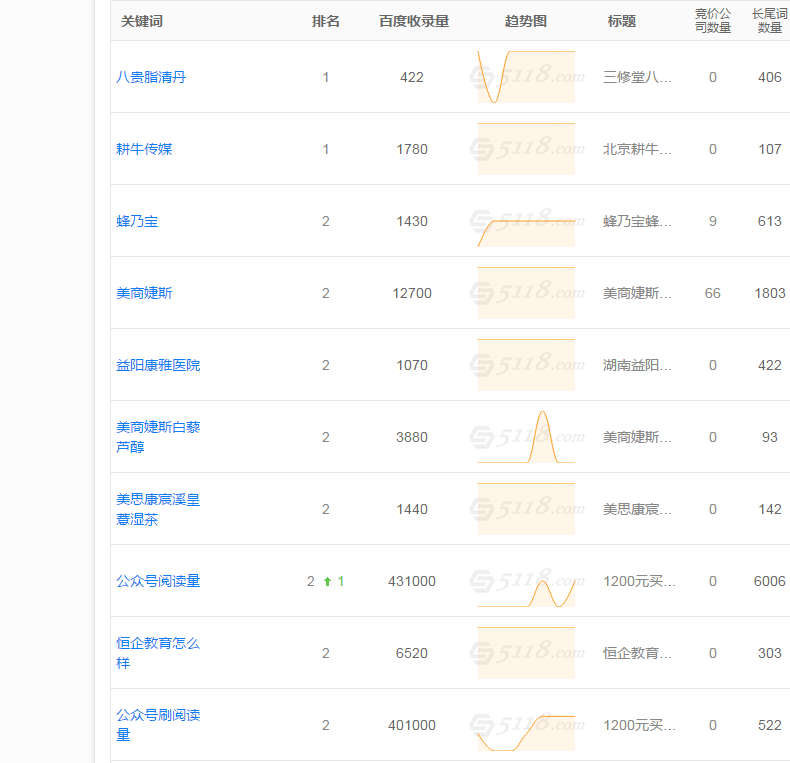Click the long-tail count 6006
This screenshot has height=763, width=790.
coord(769,581)
